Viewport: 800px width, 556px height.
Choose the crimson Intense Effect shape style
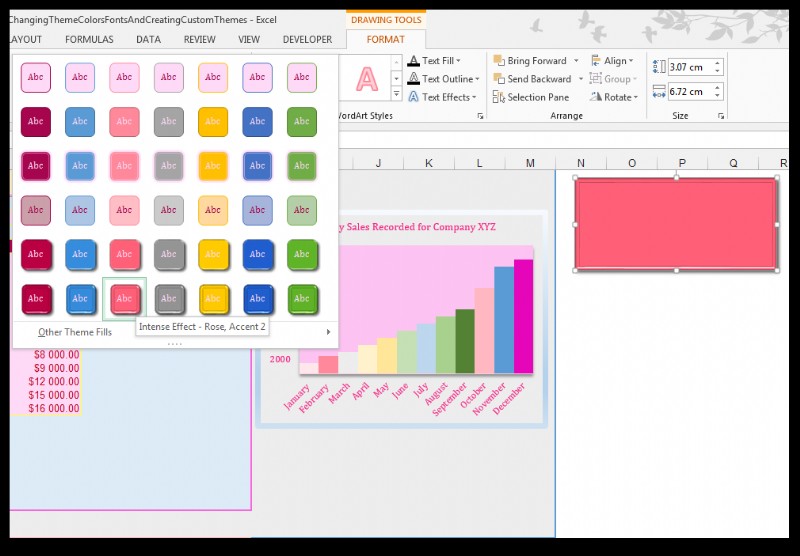point(36,298)
